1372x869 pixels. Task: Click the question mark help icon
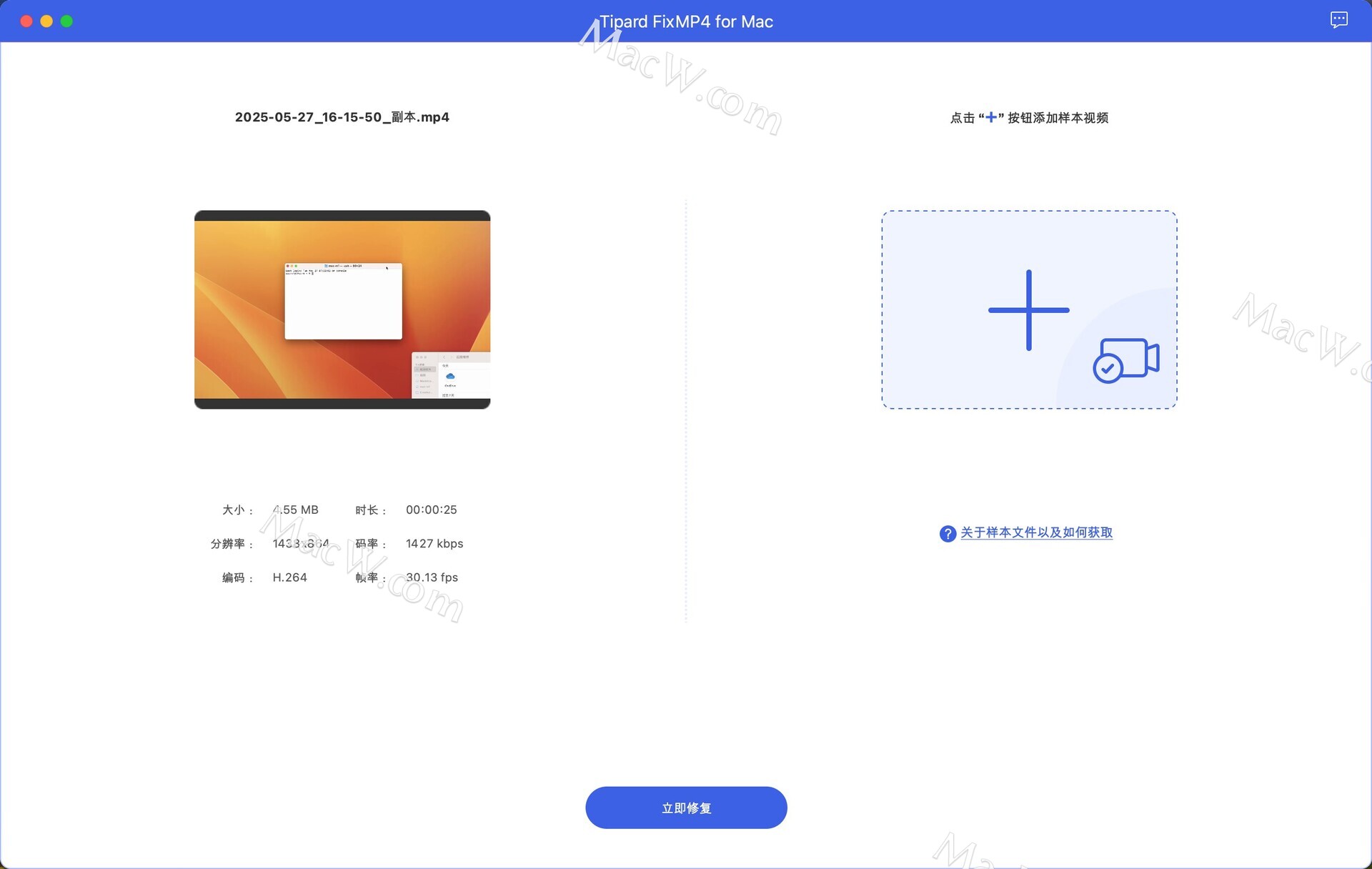tap(948, 533)
